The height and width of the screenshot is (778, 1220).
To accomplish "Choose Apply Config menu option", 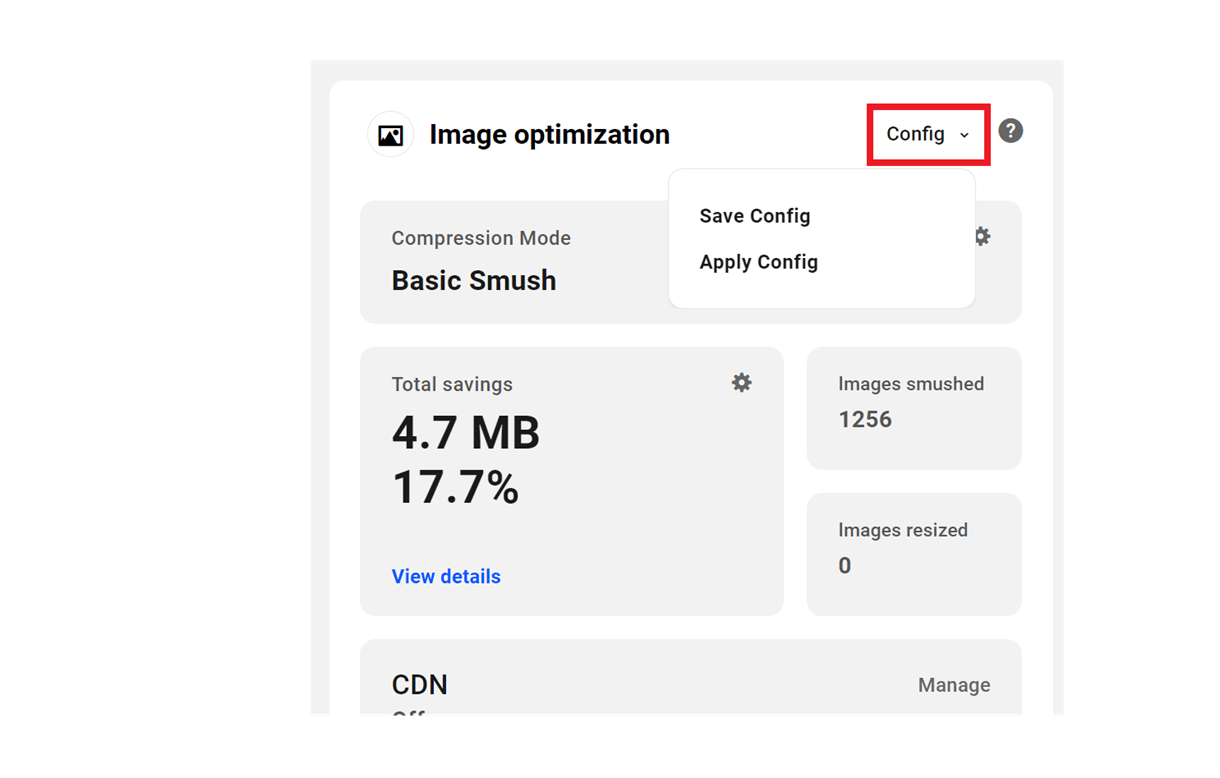I will 758,262.
